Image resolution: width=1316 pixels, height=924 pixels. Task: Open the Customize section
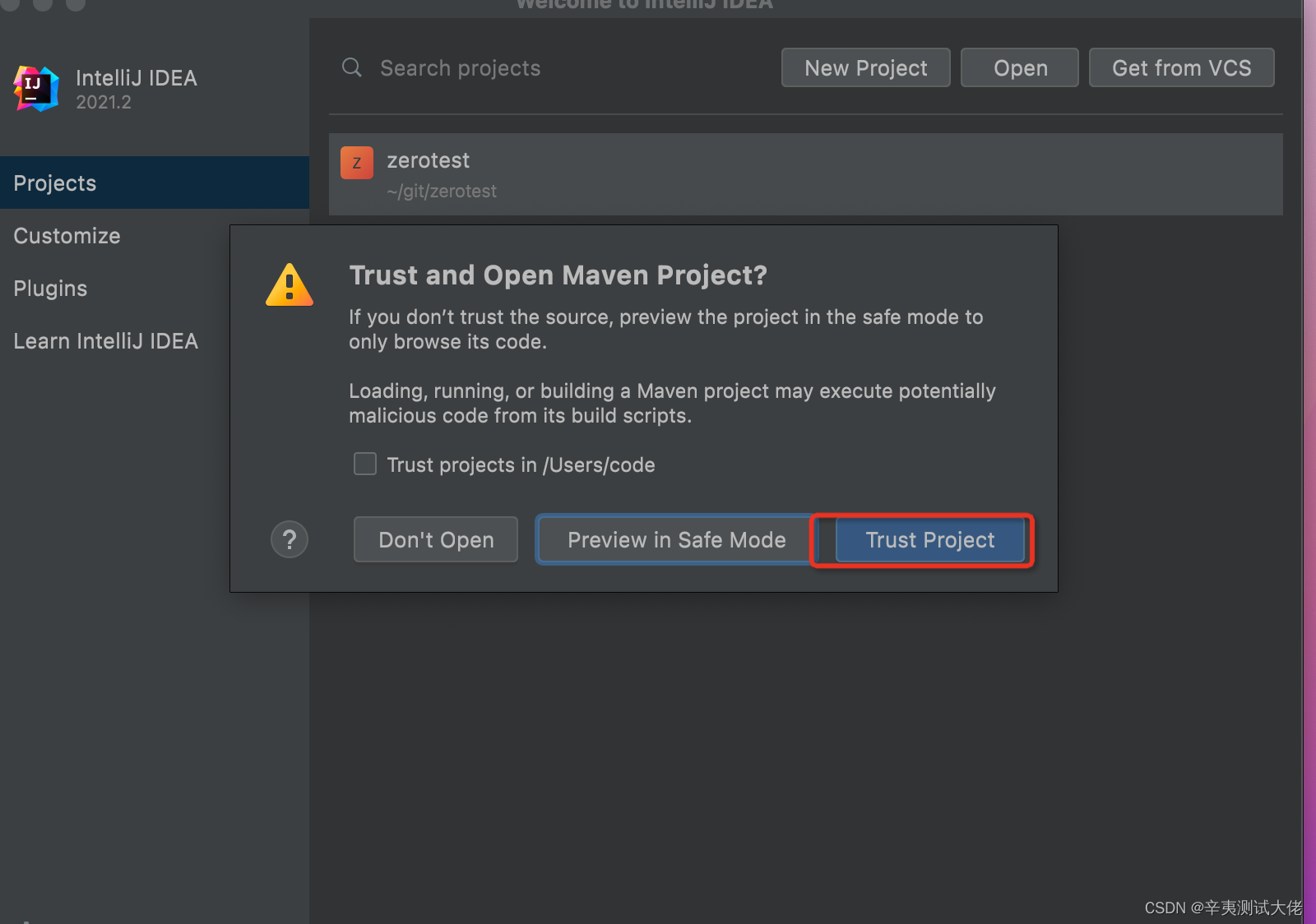tap(67, 236)
